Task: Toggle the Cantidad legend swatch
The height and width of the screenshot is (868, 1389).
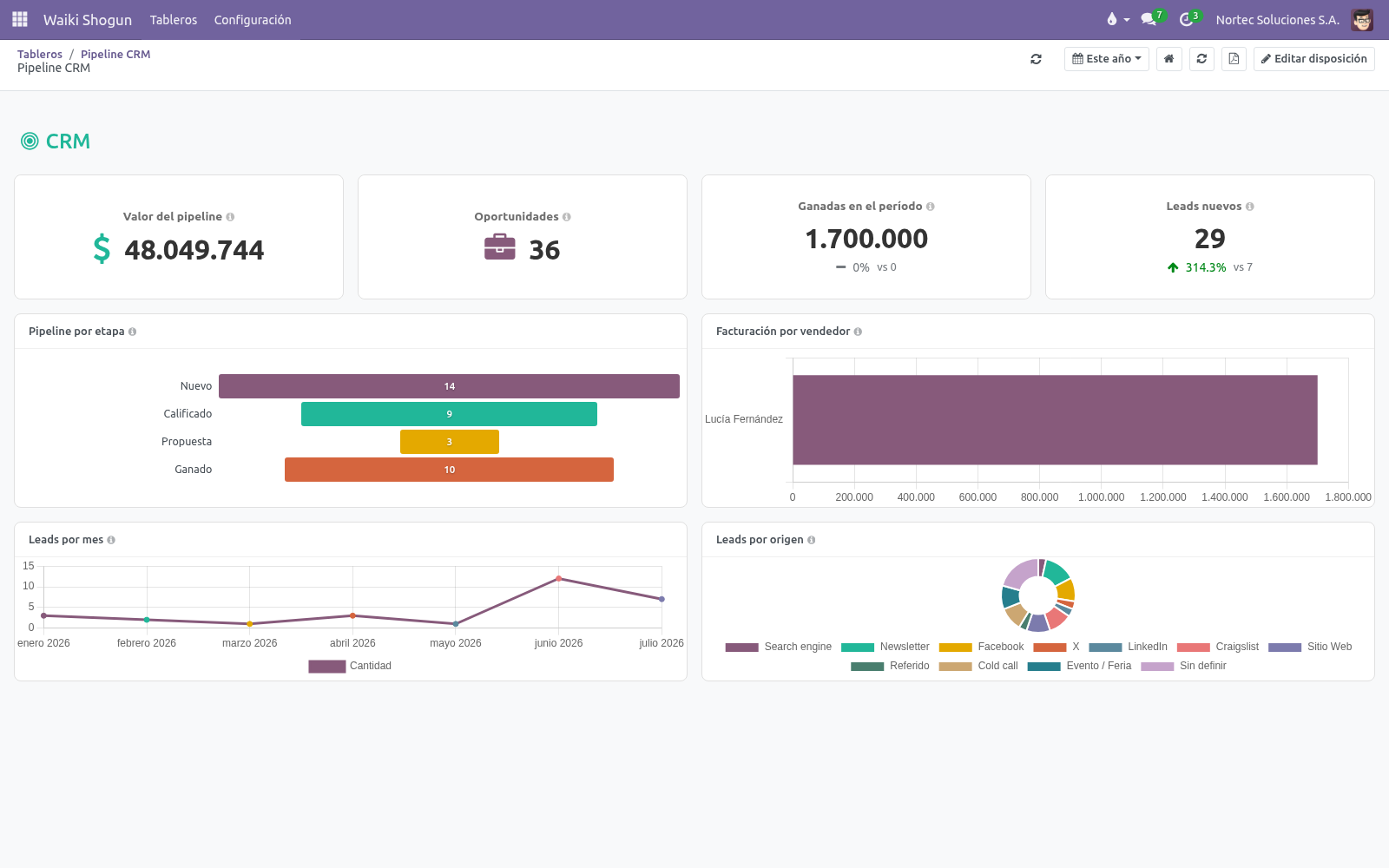Action: [x=327, y=666]
